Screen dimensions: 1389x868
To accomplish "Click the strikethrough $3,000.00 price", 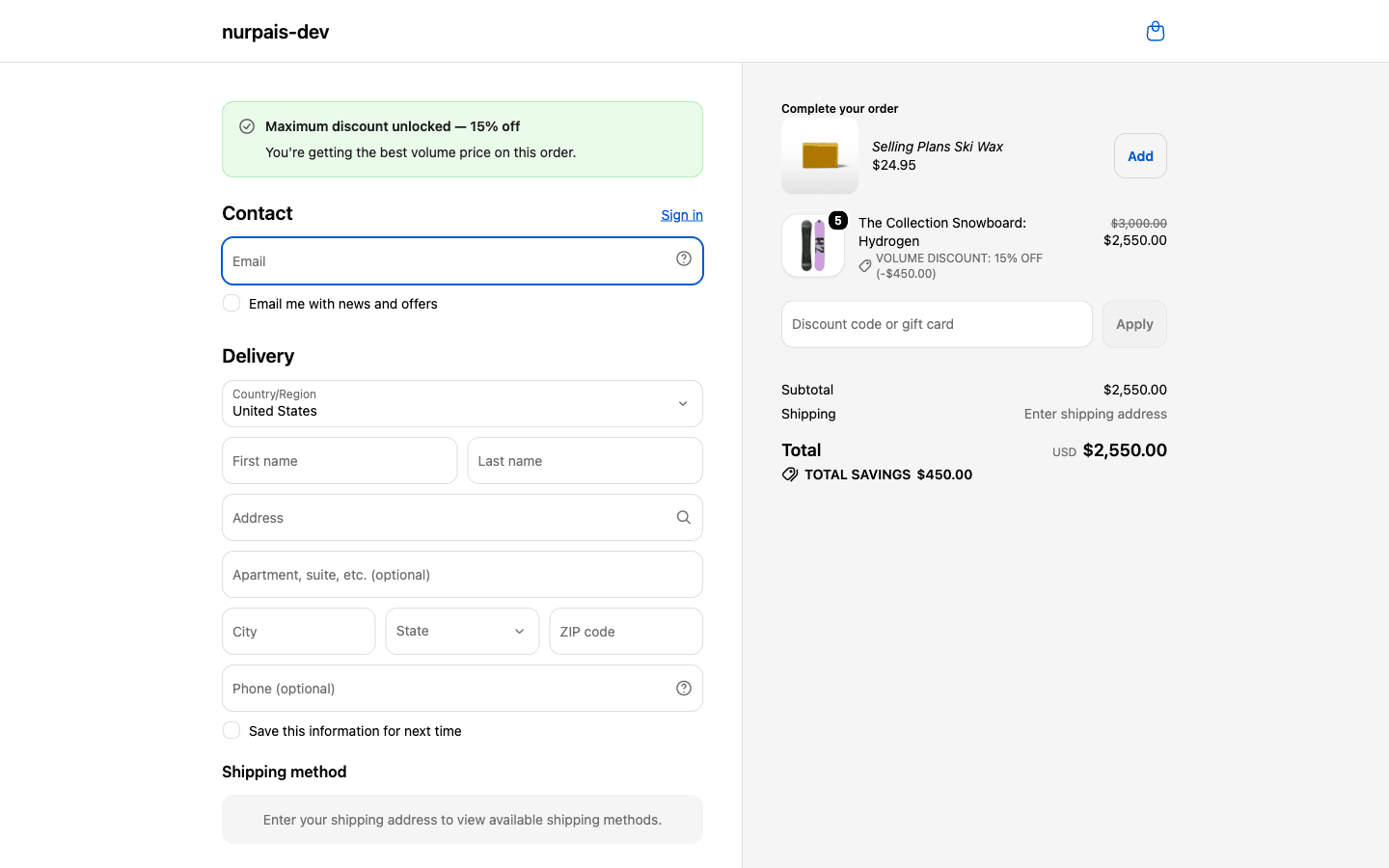I will click(x=1139, y=223).
